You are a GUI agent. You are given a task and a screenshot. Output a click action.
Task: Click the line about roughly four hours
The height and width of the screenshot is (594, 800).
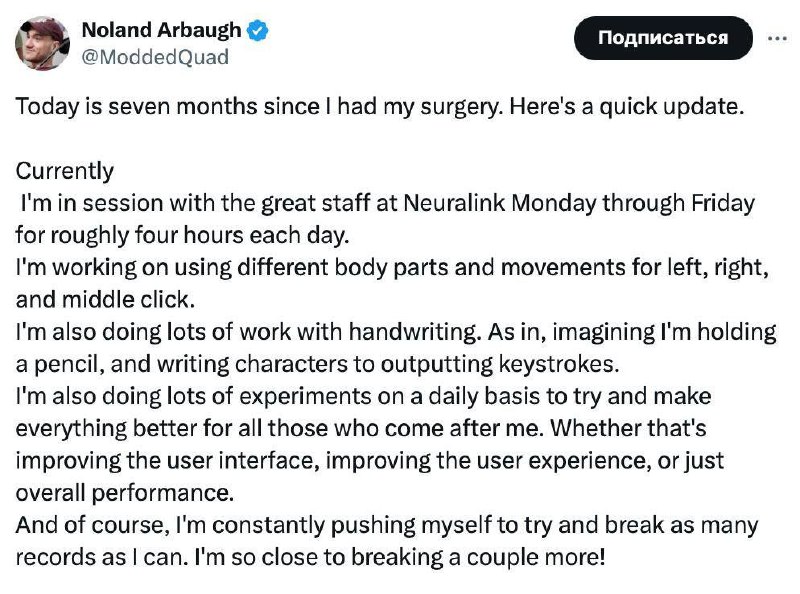click(182, 235)
